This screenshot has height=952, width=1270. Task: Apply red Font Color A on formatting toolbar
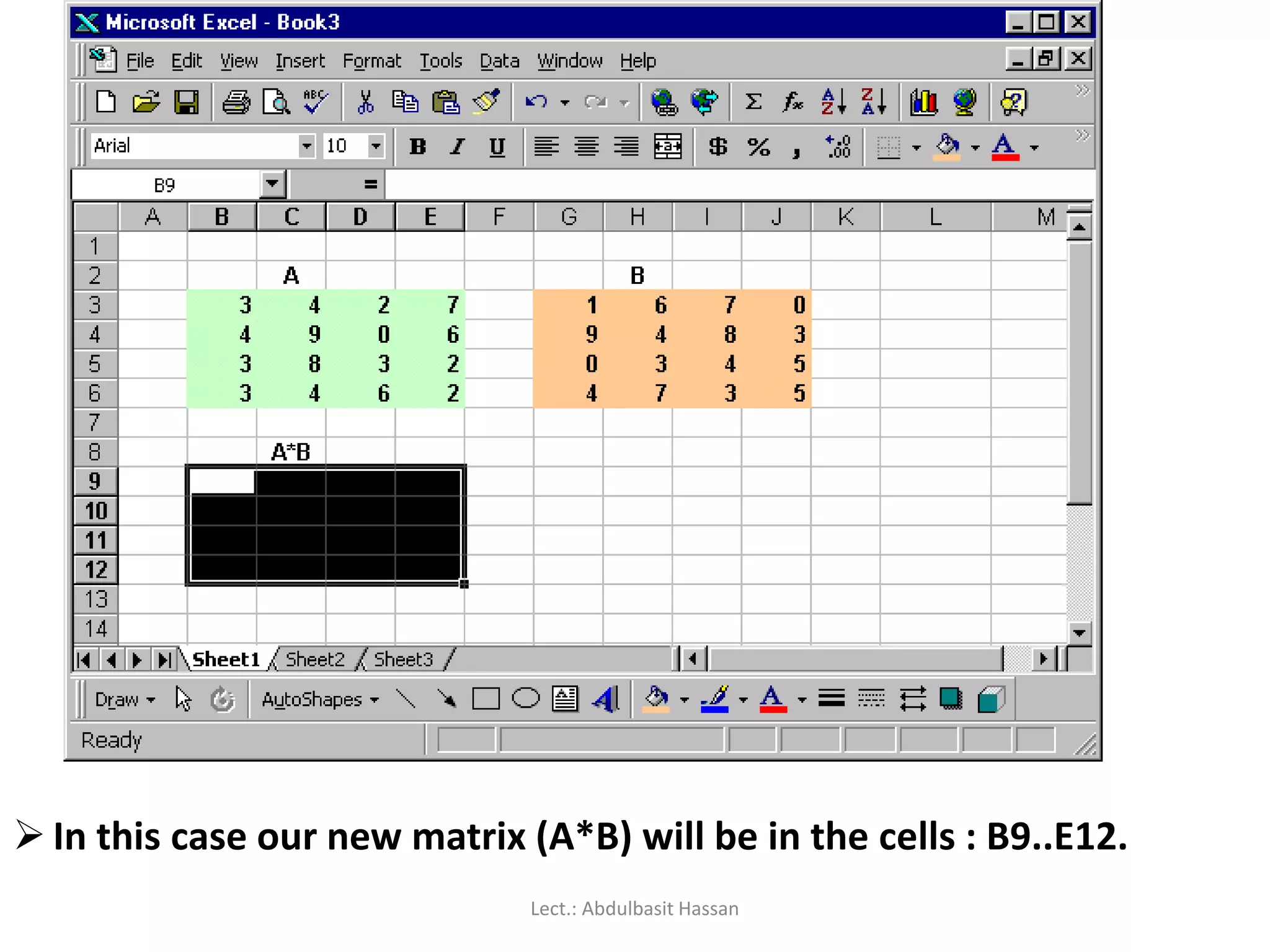[1005, 148]
